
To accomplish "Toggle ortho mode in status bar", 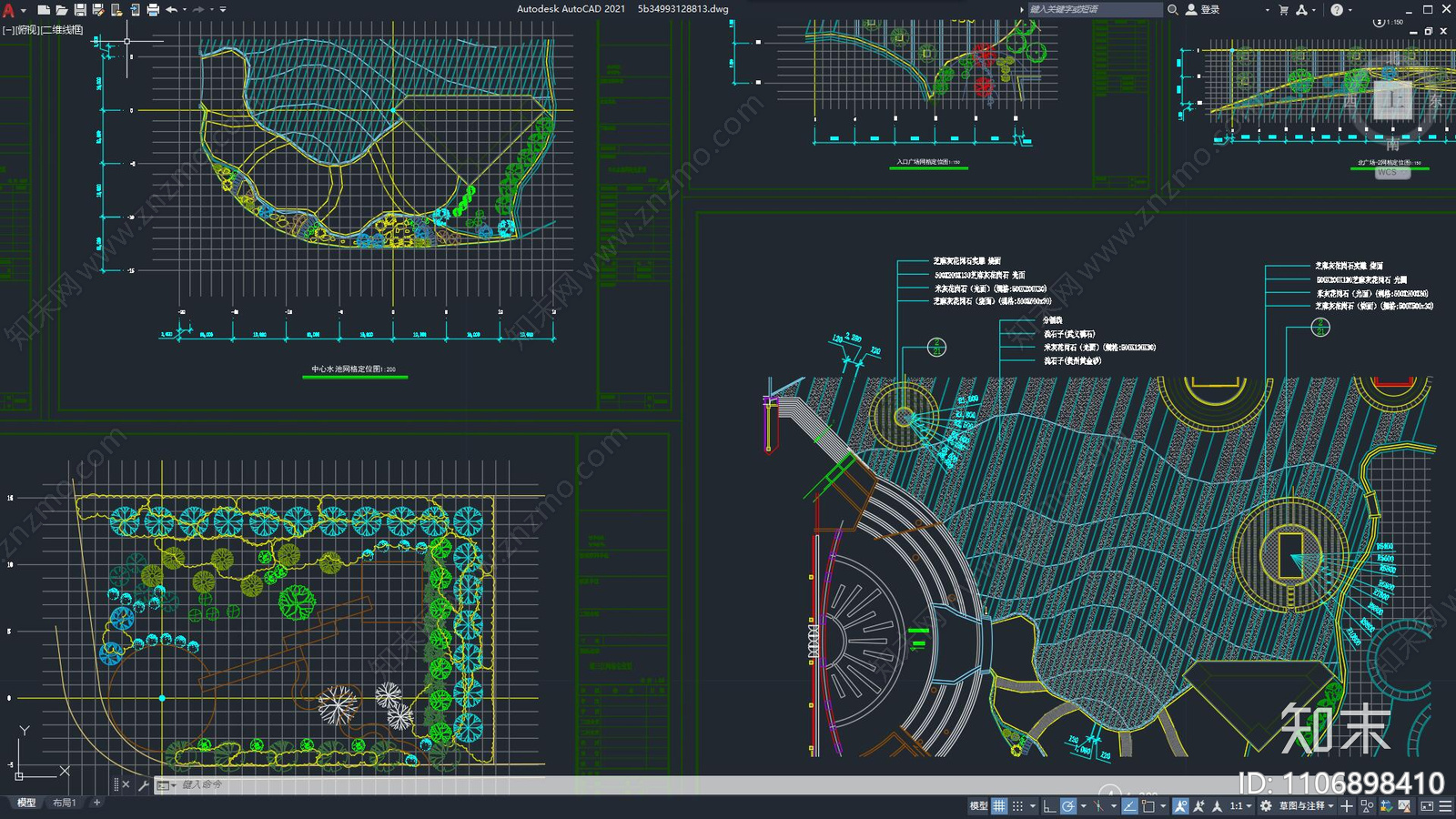I will [1049, 806].
